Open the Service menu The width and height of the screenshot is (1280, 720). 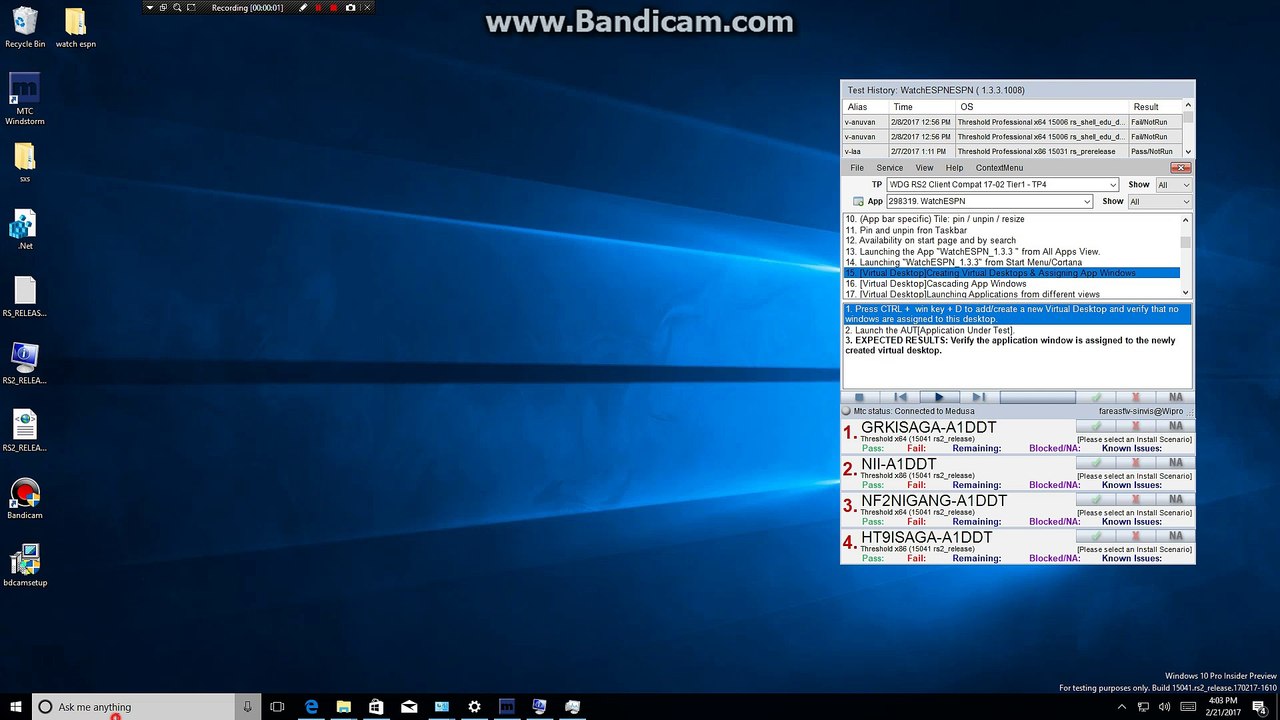pyautogui.click(x=889, y=168)
